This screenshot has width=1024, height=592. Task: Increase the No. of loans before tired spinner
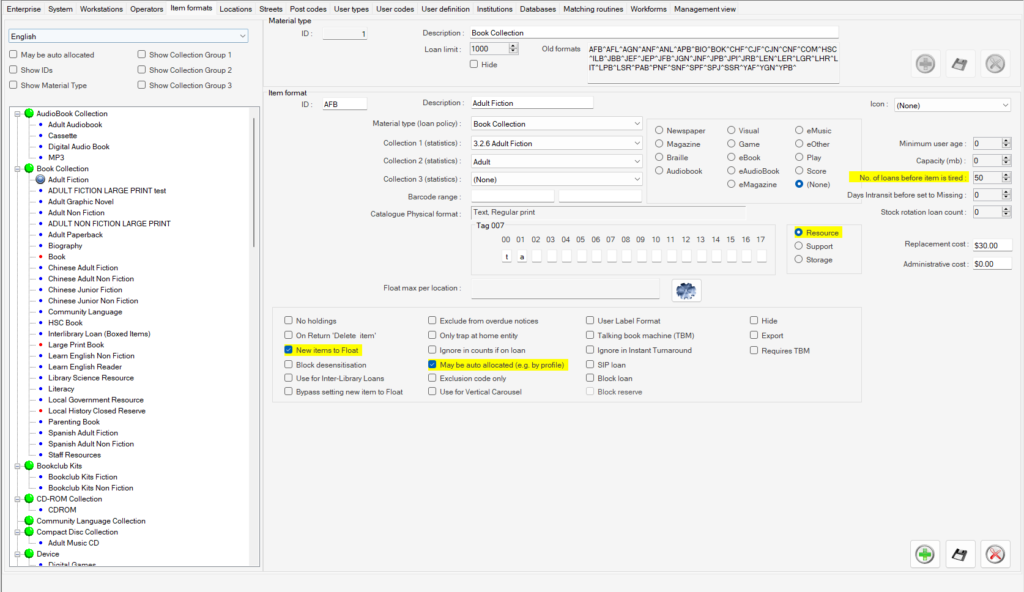point(1006,174)
